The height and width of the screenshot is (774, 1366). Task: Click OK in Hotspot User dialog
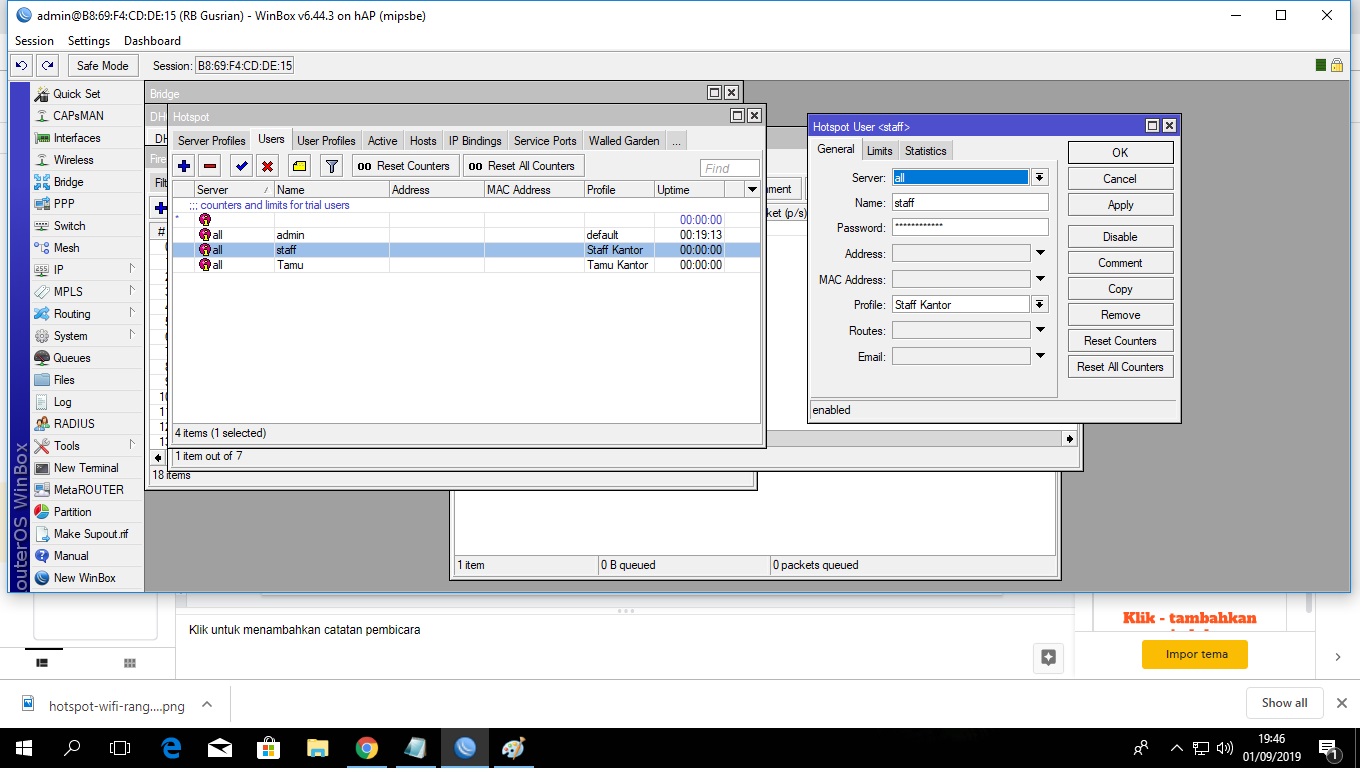coord(1120,153)
